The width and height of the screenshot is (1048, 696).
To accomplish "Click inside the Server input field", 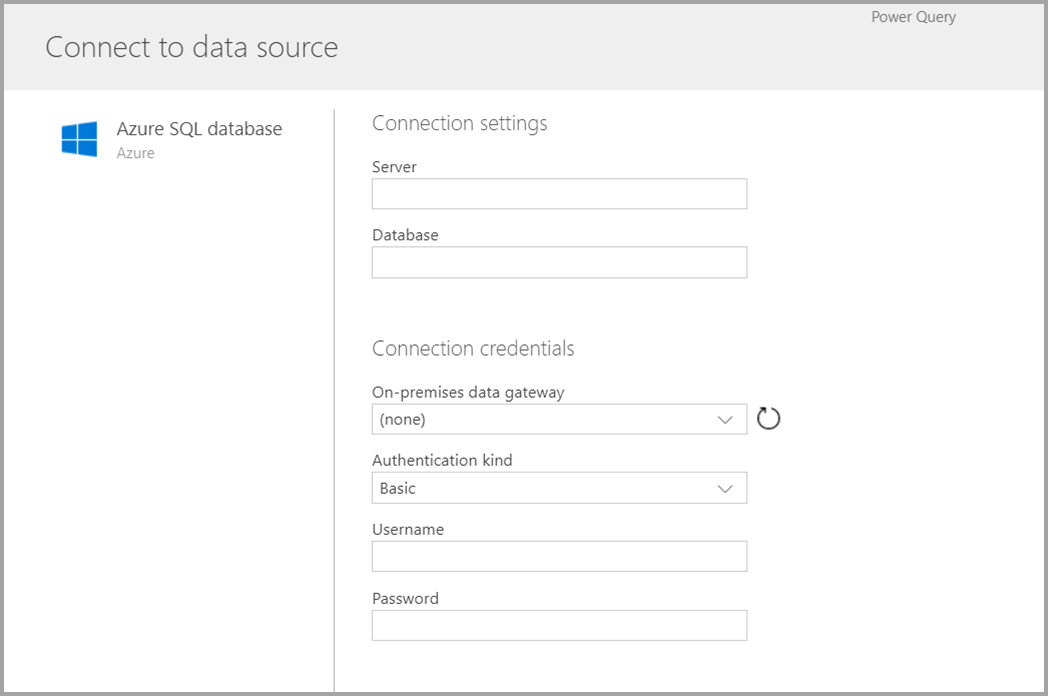I will click(x=559, y=193).
